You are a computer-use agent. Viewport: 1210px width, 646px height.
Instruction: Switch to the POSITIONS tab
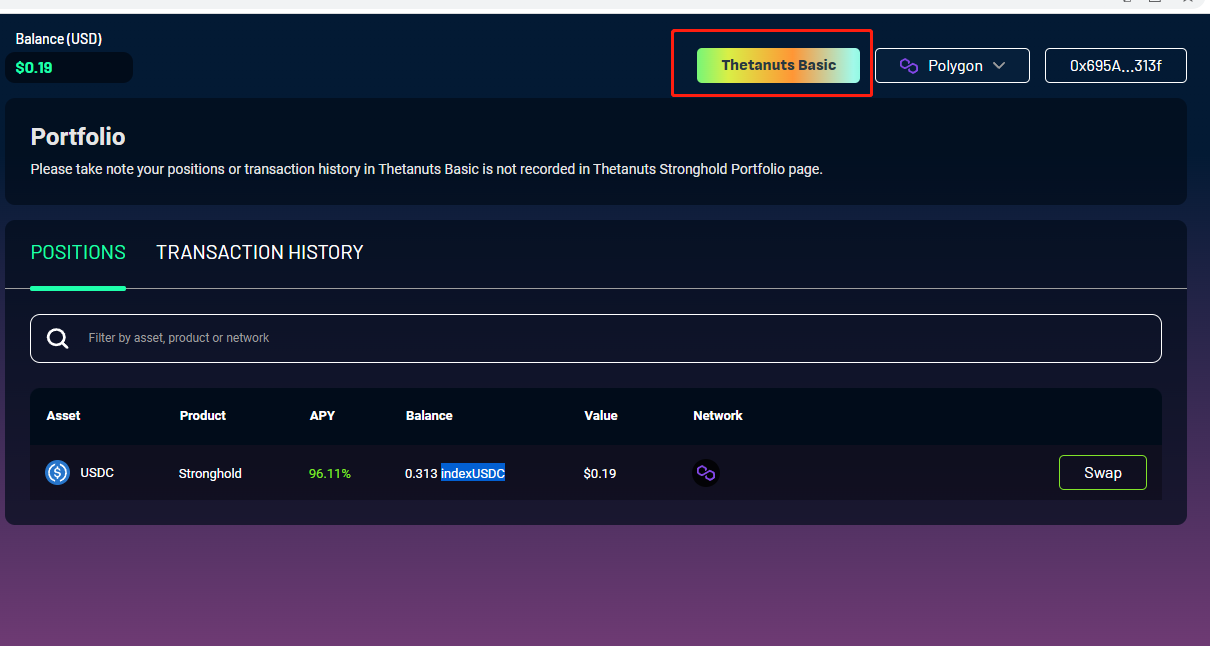tap(78, 252)
